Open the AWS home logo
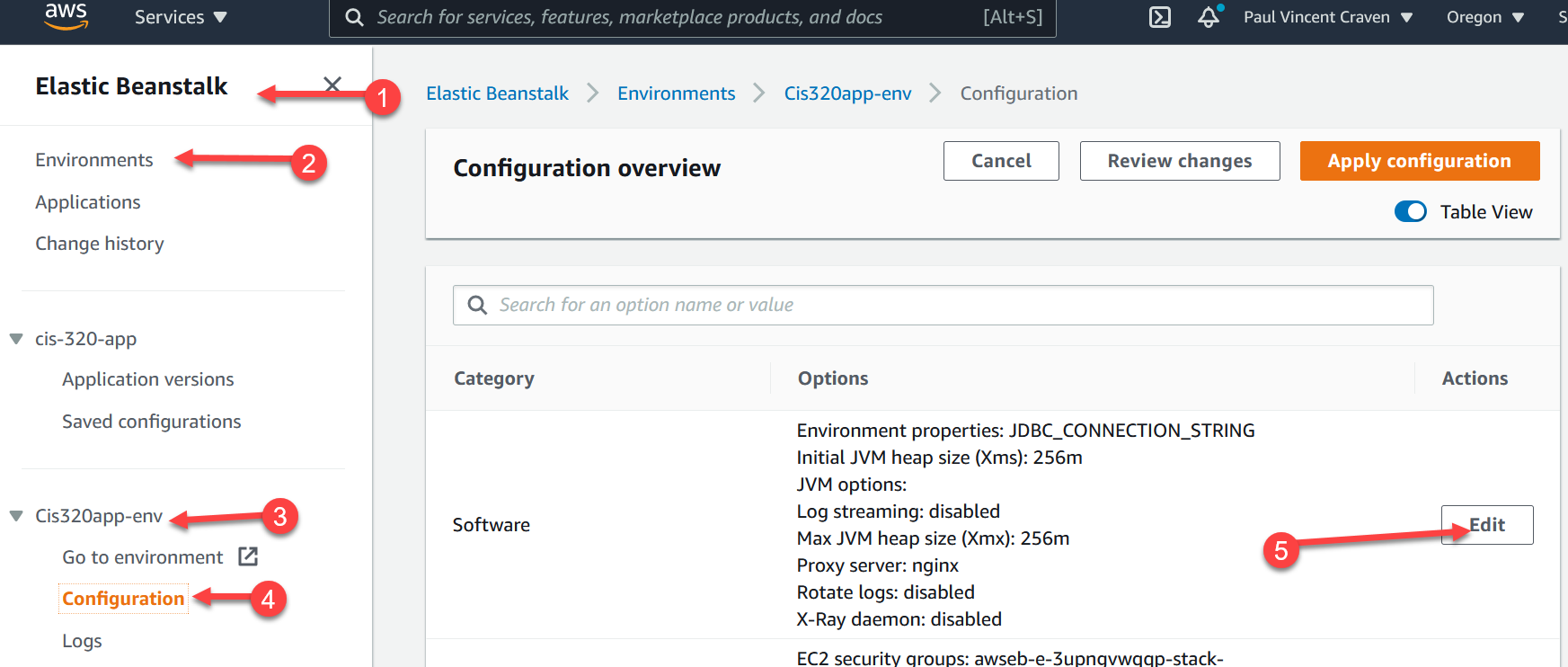1568x667 pixels. coord(66,16)
